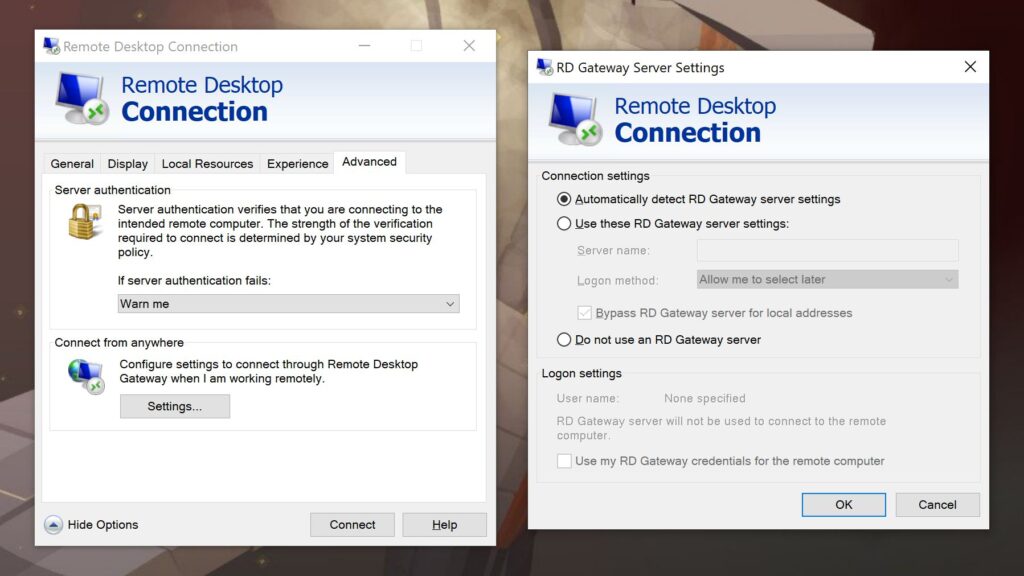Image resolution: width=1024 pixels, height=576 pixels.
Task: Click the padlock icon under Server authentication
Action: tap(85, 221)
